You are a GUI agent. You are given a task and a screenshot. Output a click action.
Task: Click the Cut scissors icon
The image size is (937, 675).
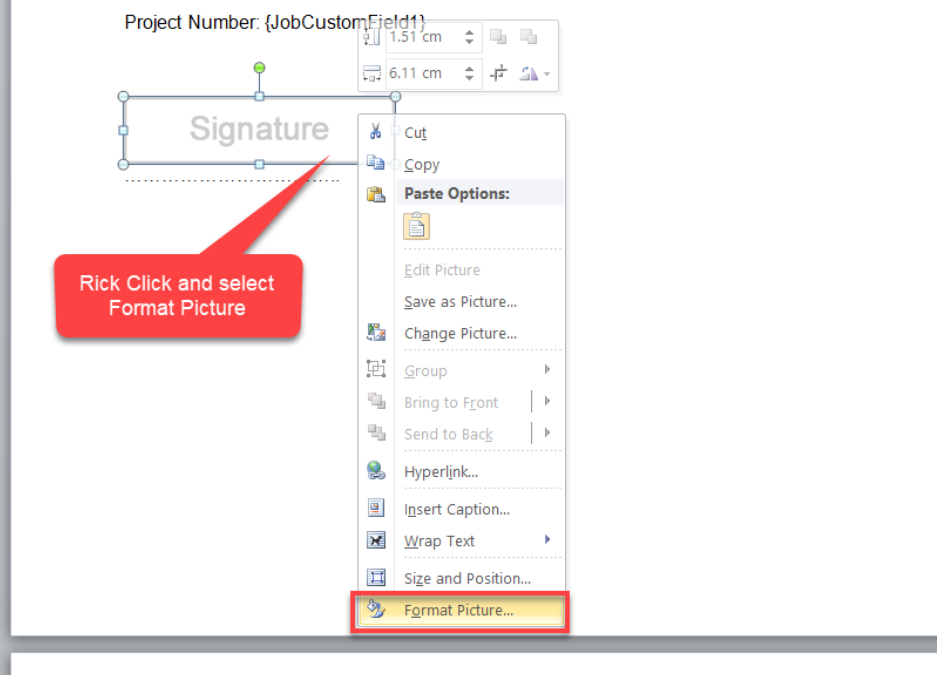[x=376, y=132]
